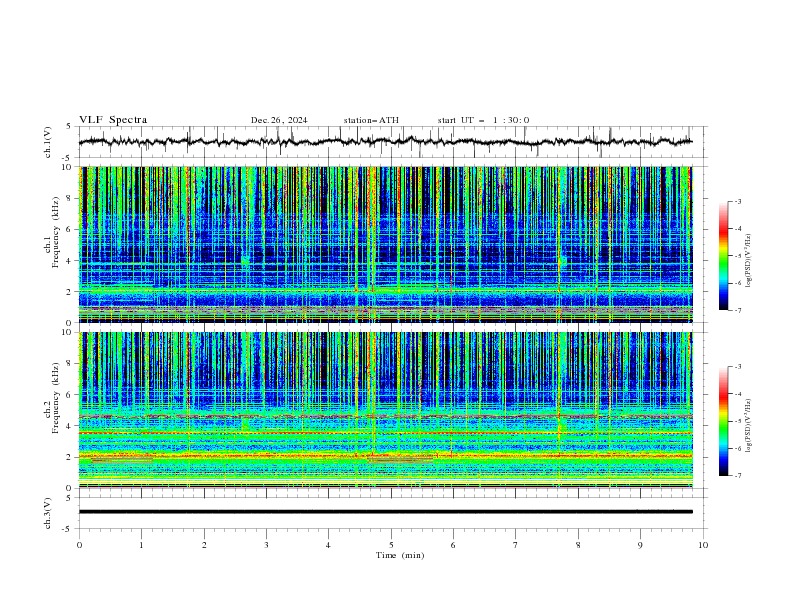The height and width of the screenshot is (612, 792).
Task: Click time axis tick label "4"
Action: [328, 545]
